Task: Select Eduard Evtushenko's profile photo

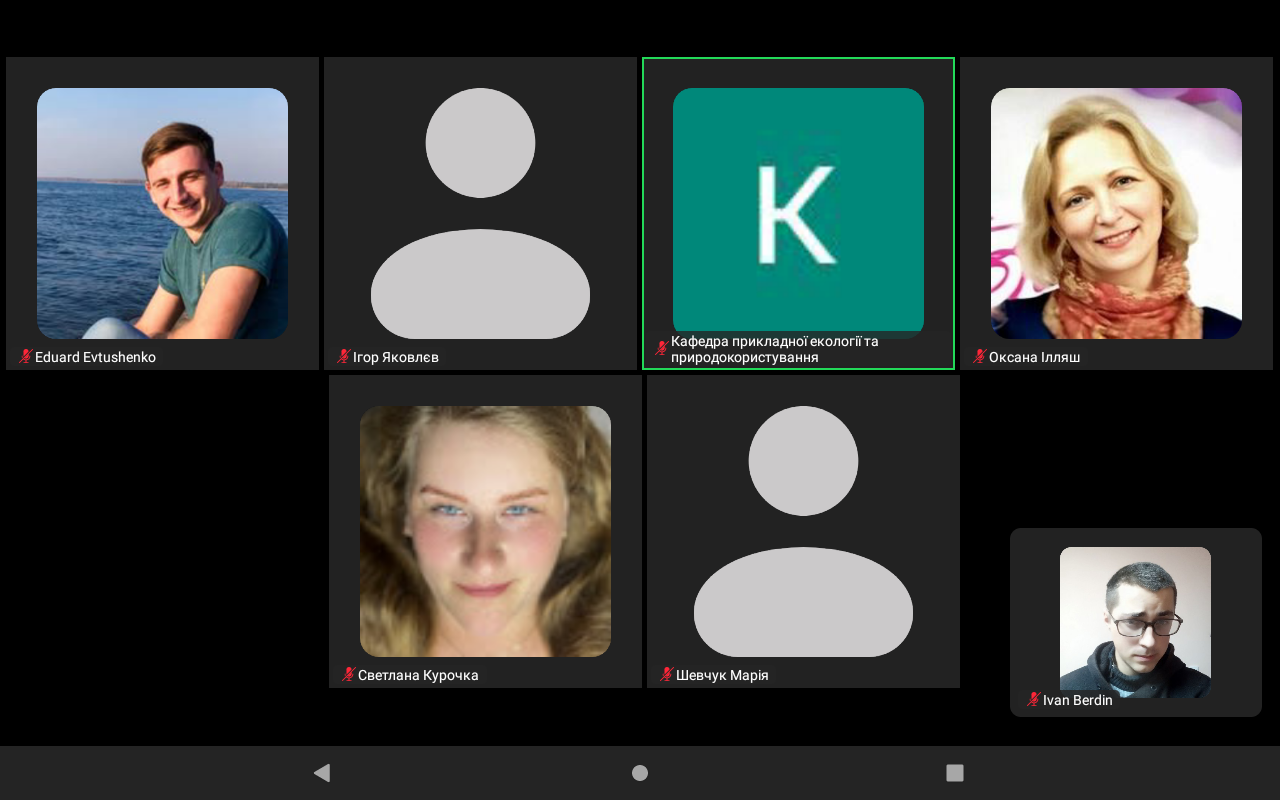Action: pyautogui.click(x=162, y=213)
